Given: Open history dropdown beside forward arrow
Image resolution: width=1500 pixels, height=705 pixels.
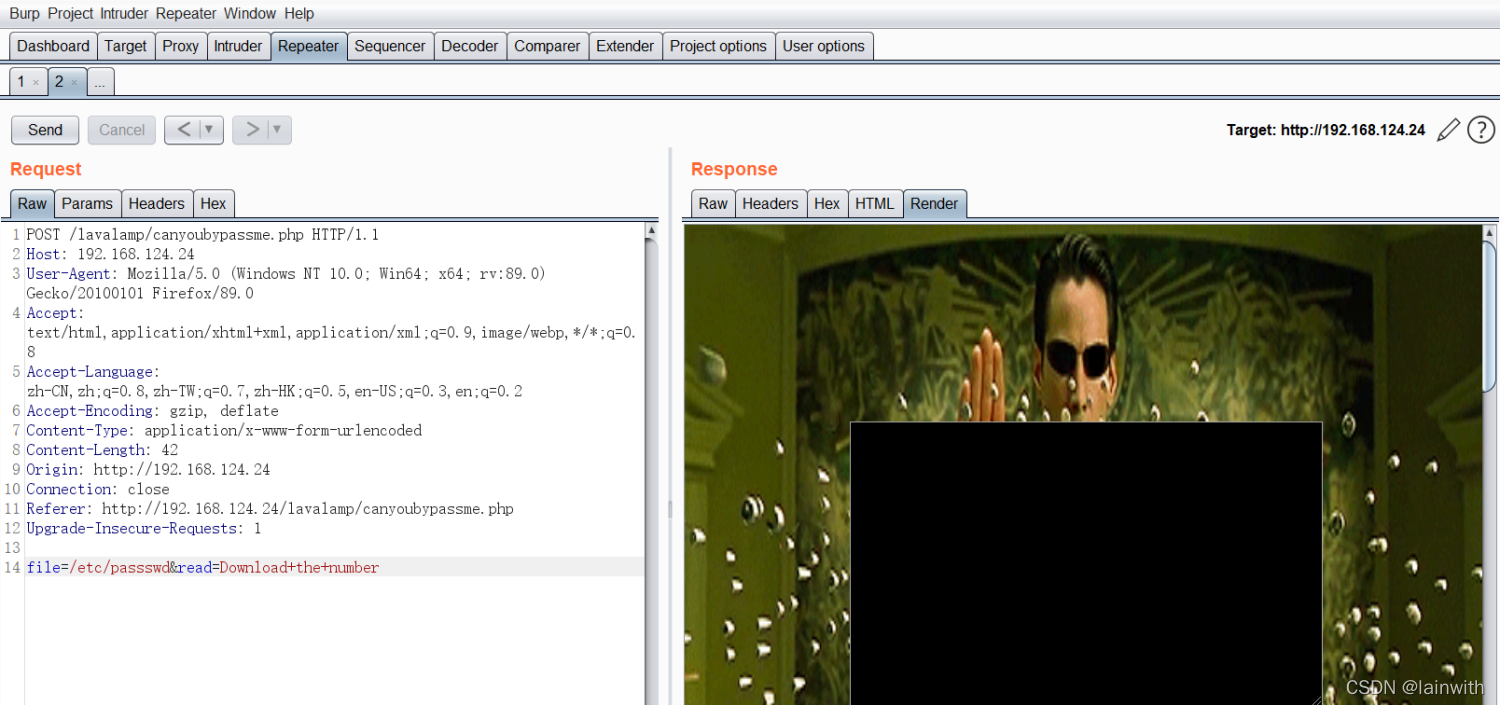Looking at the screenshot, I should pyautogui.click(x=279, y=130).
